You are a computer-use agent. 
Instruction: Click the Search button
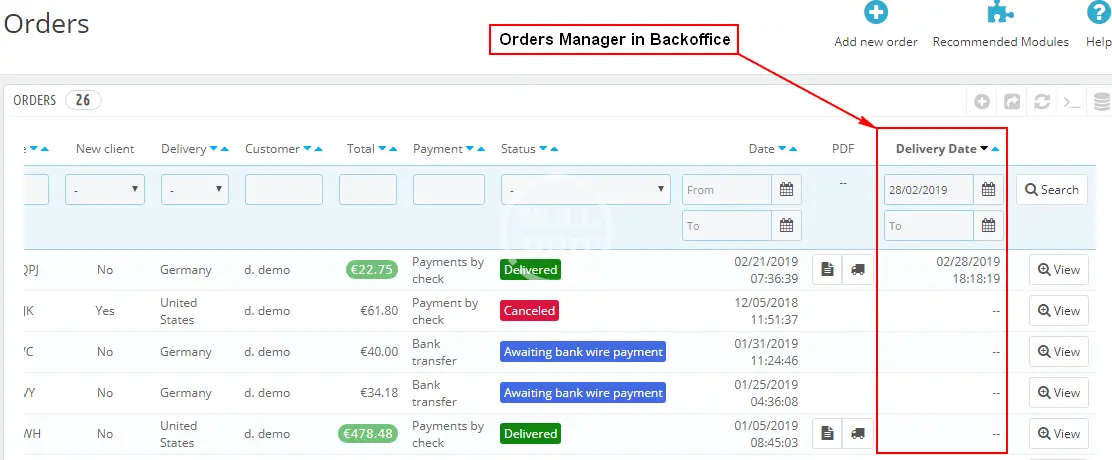click(x=1051, y=190)
